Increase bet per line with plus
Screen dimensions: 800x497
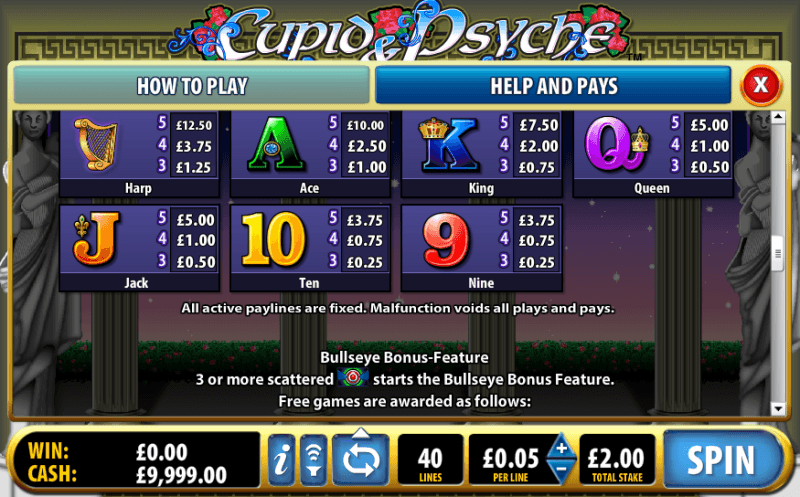pyautogui.click(x=561, y=447)
